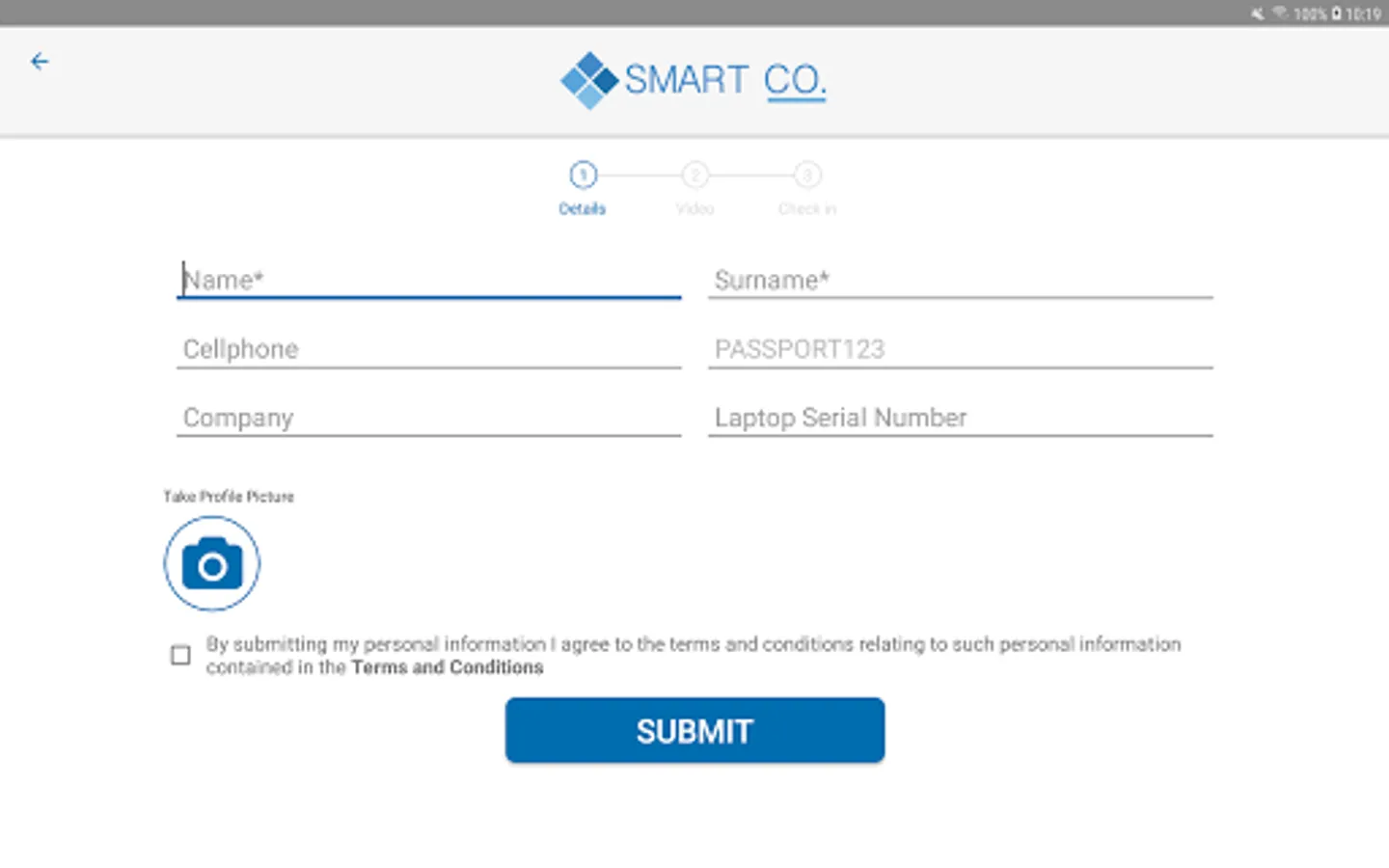
Task: Click step 2 circle for Video
Action: click(x=694, y=176)
